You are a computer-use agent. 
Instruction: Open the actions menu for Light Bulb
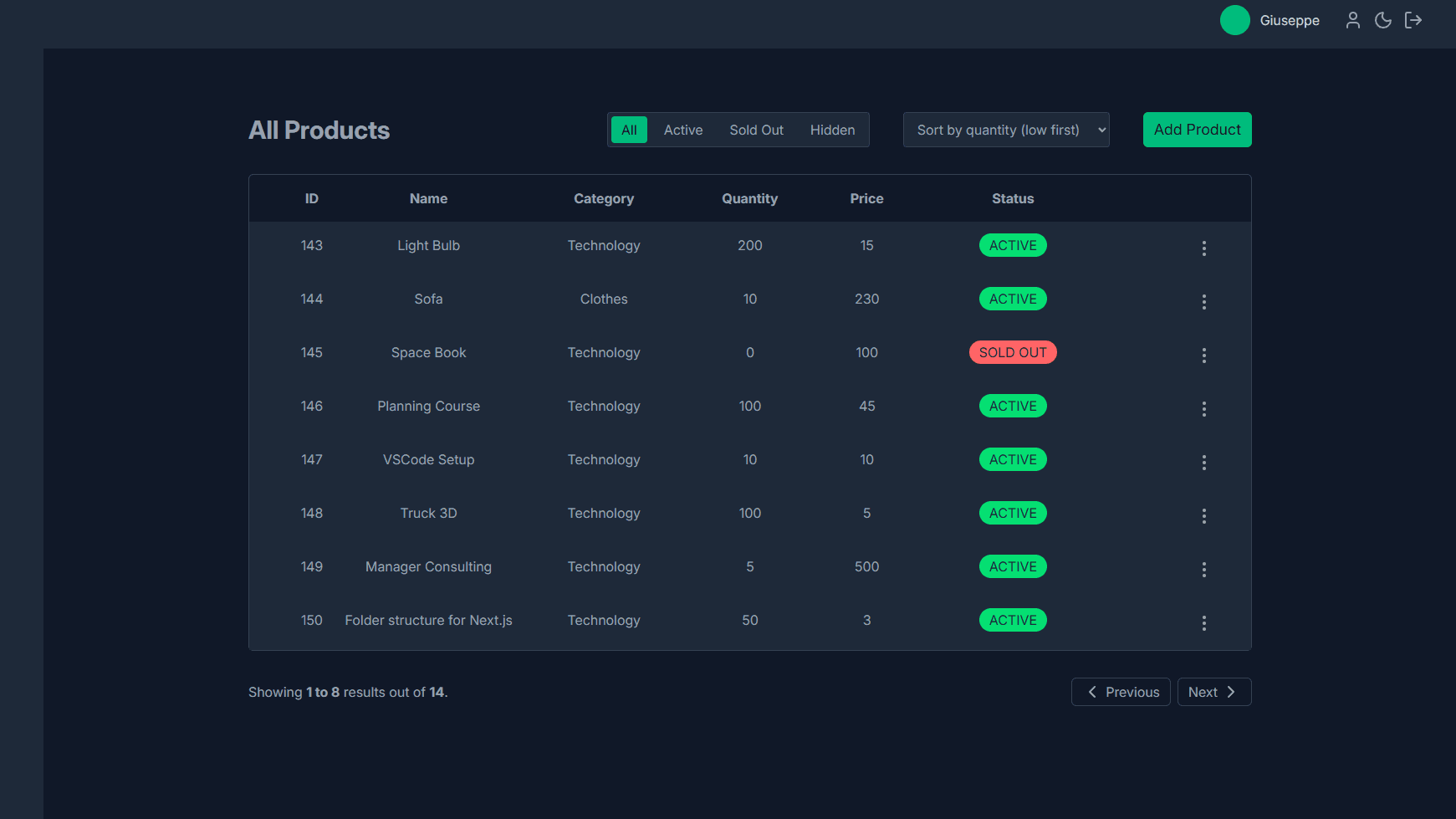[1204, 248]
